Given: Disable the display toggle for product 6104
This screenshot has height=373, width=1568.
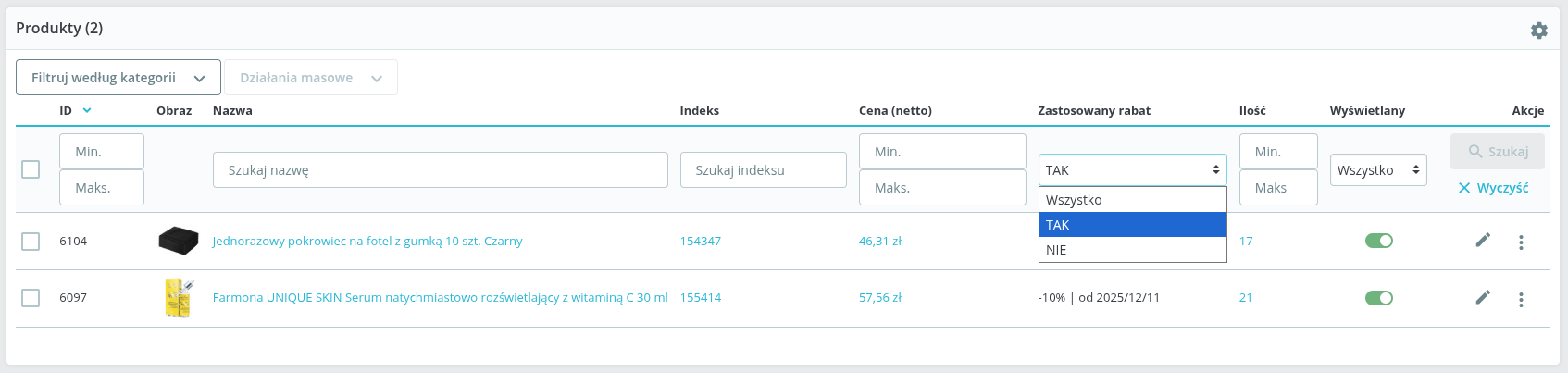Looking at the screenshot, I should coord(1378,241).
